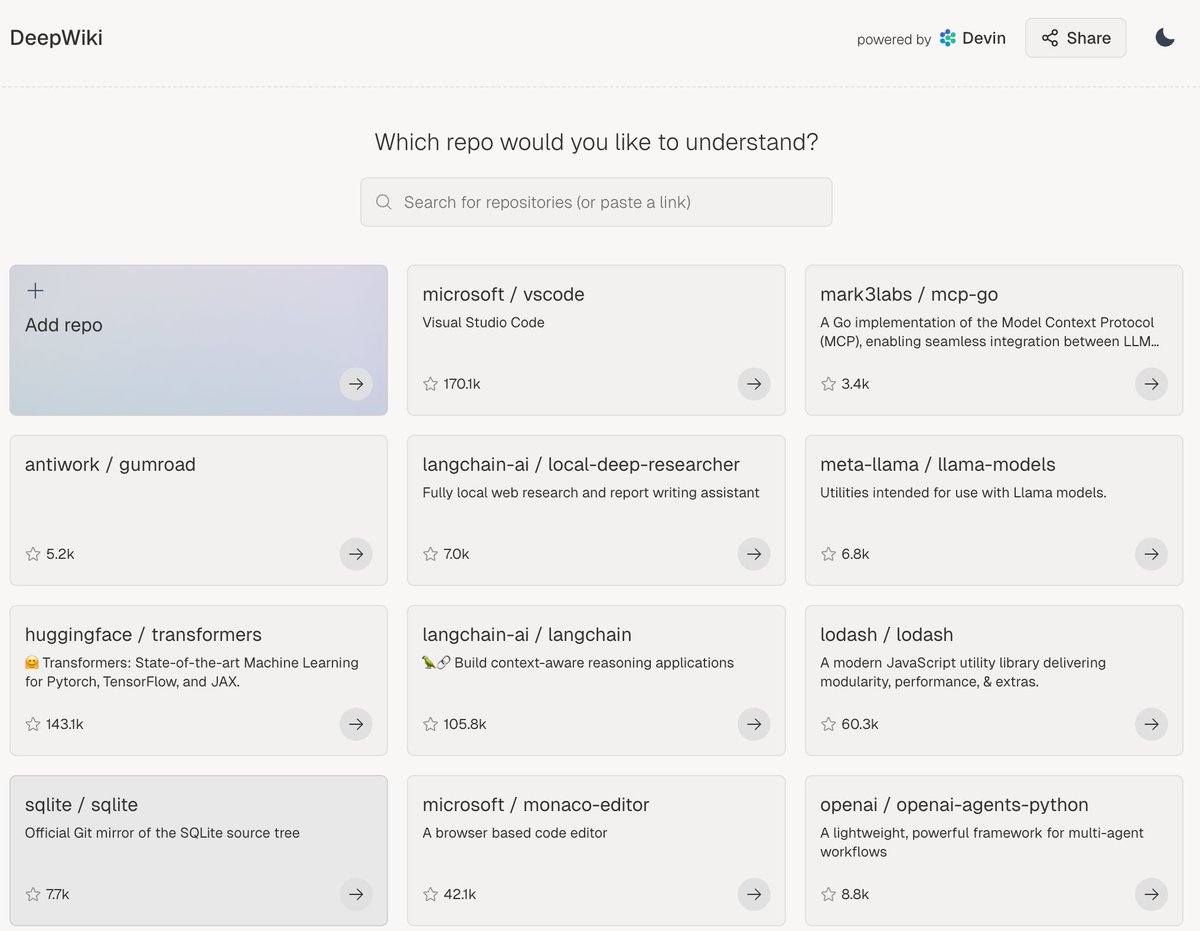Click 'A browser based code editor' text
This screenshot has height=931, width=1200.
point(515,832)
